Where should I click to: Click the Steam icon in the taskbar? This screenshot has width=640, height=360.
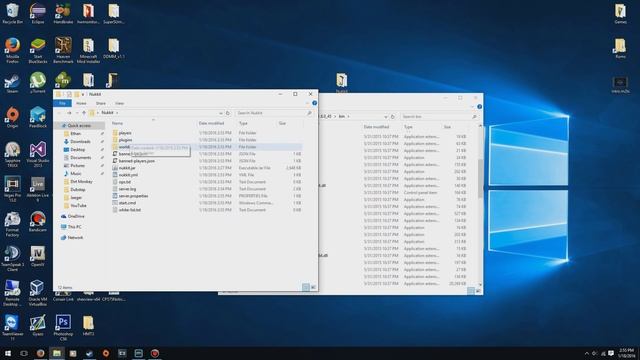tap(89, 353)
